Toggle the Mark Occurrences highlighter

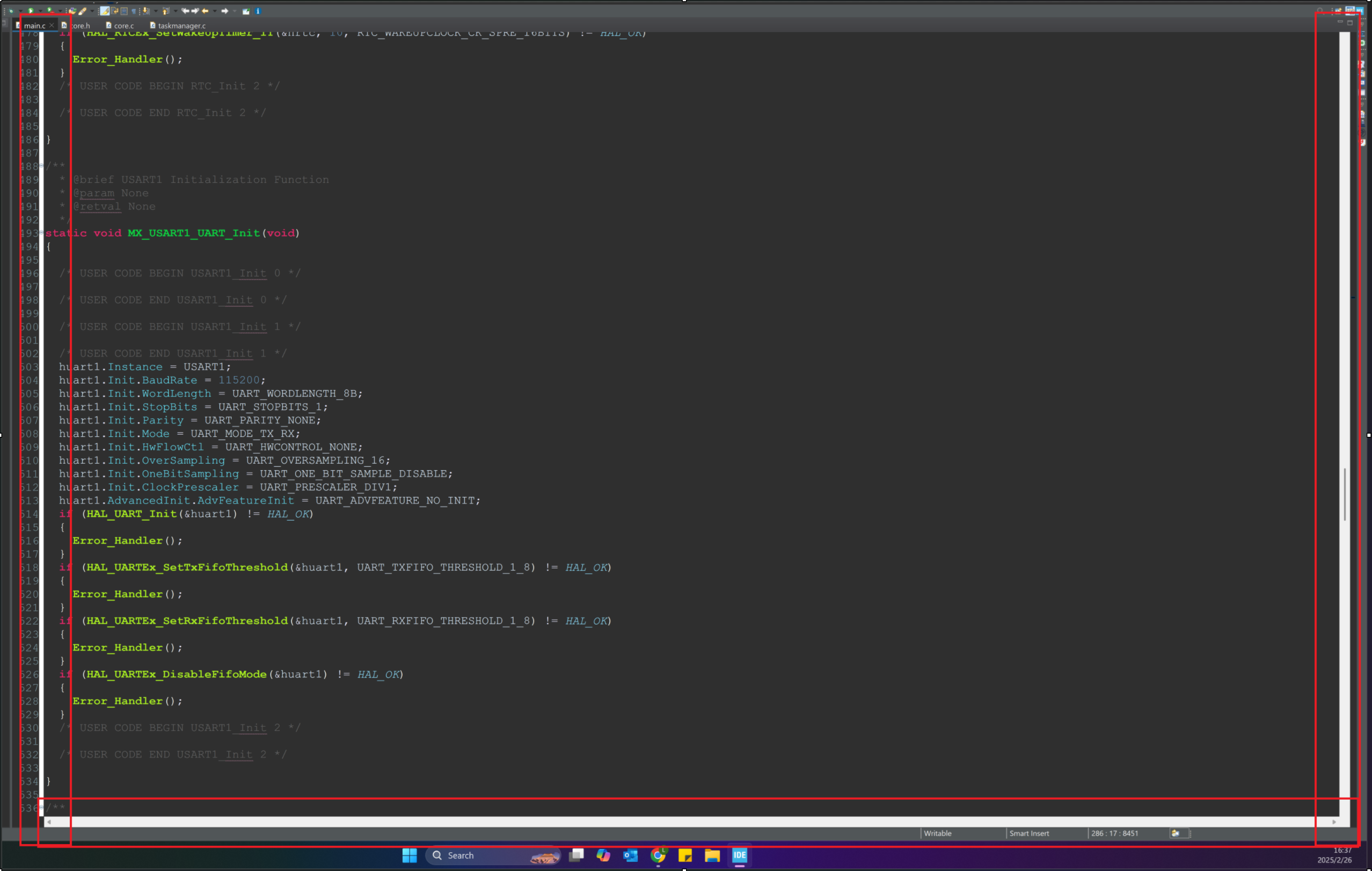[104, 11]
